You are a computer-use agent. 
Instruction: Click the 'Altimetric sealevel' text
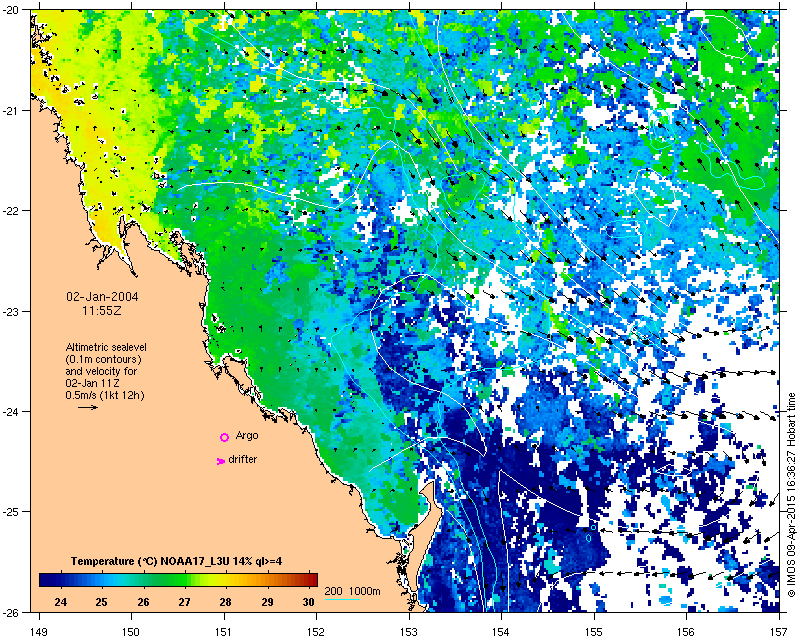pos(106,347)
